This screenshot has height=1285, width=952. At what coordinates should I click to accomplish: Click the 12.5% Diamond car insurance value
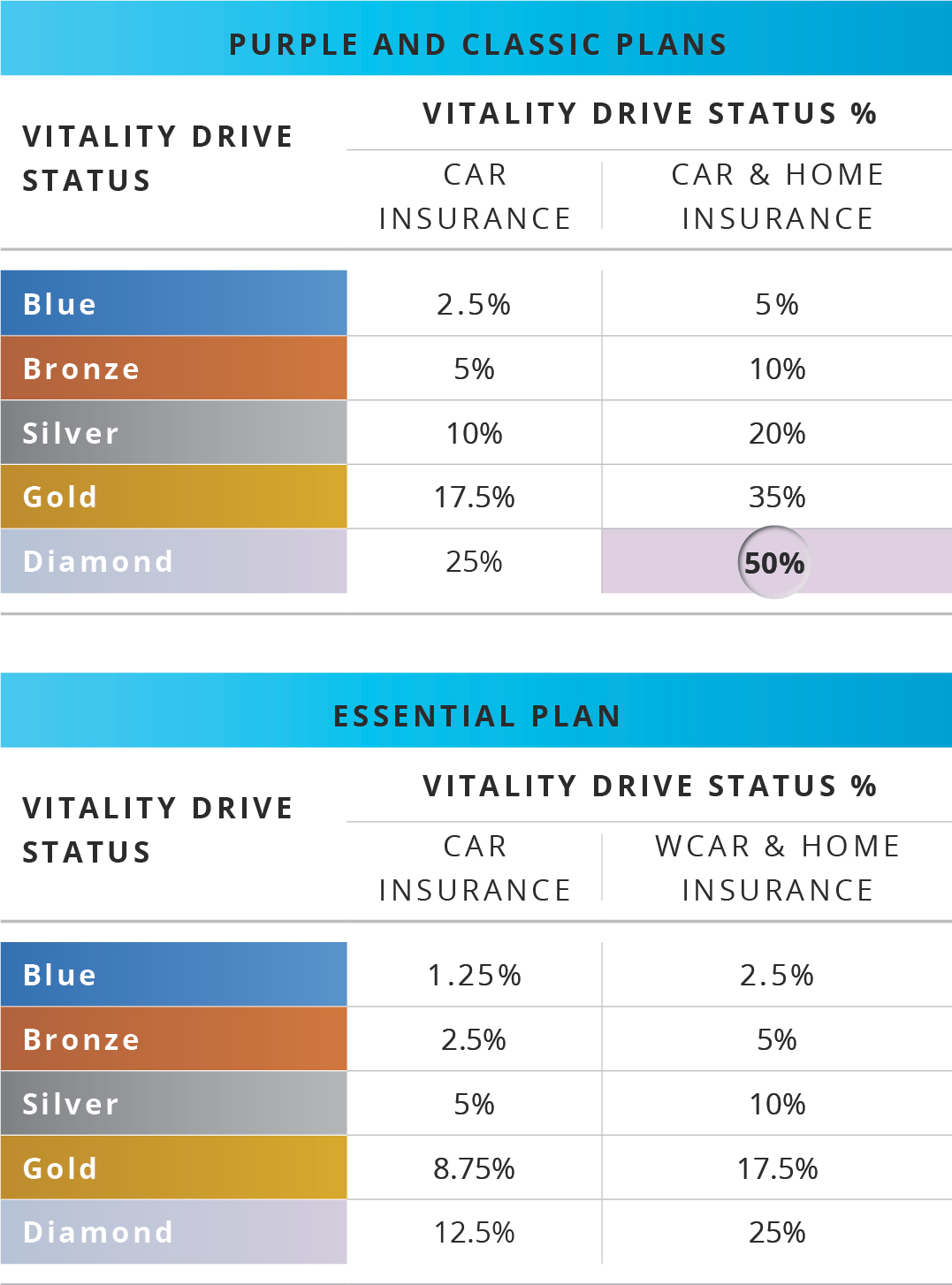click(x=475, y=1232)
